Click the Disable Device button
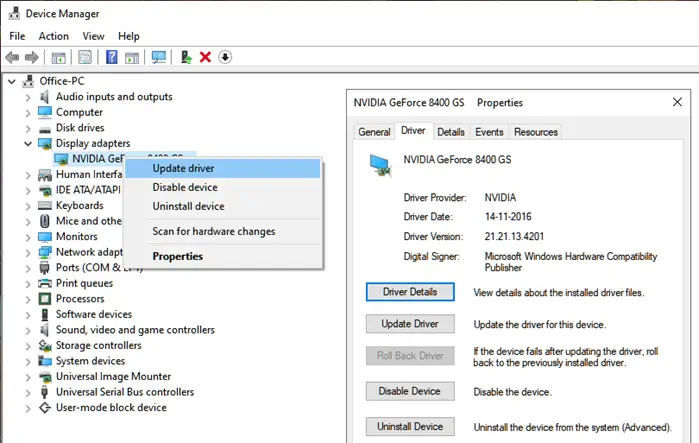The image size is (699, 443). tap(410, 391)
